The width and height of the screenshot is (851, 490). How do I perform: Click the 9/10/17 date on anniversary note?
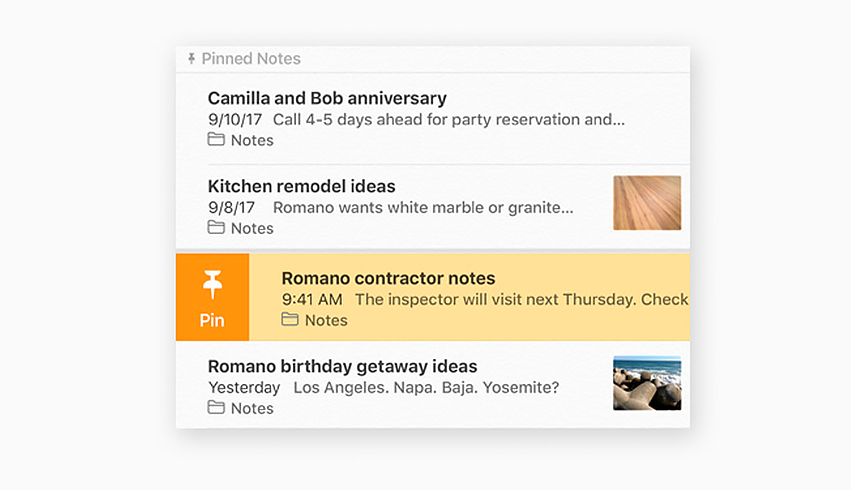[x=235, y=119]
